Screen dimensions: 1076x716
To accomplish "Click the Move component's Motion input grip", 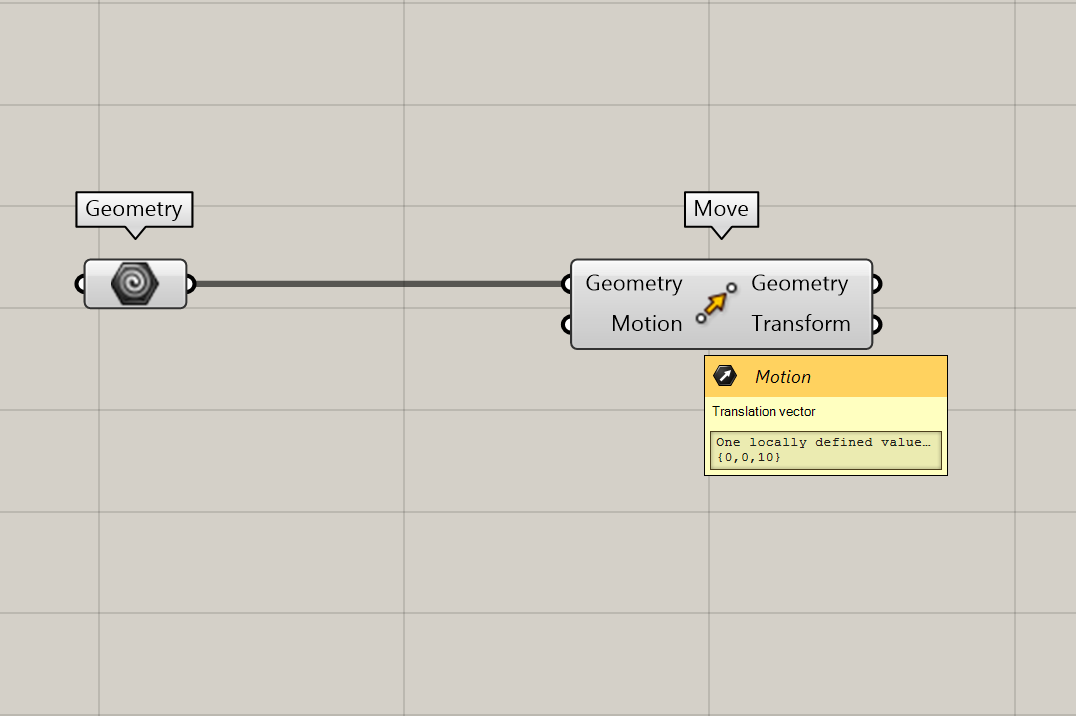I will pyautogui.click(x=568, y=324).
